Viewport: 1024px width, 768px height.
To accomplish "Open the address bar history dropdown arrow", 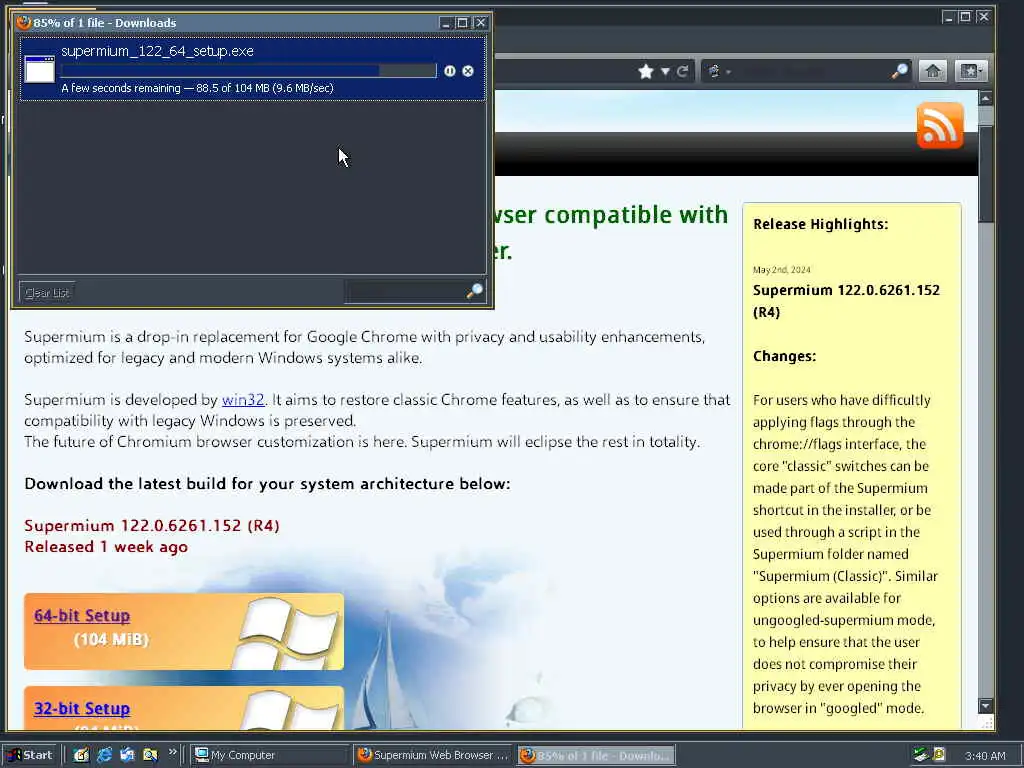I will pos(665,71).
